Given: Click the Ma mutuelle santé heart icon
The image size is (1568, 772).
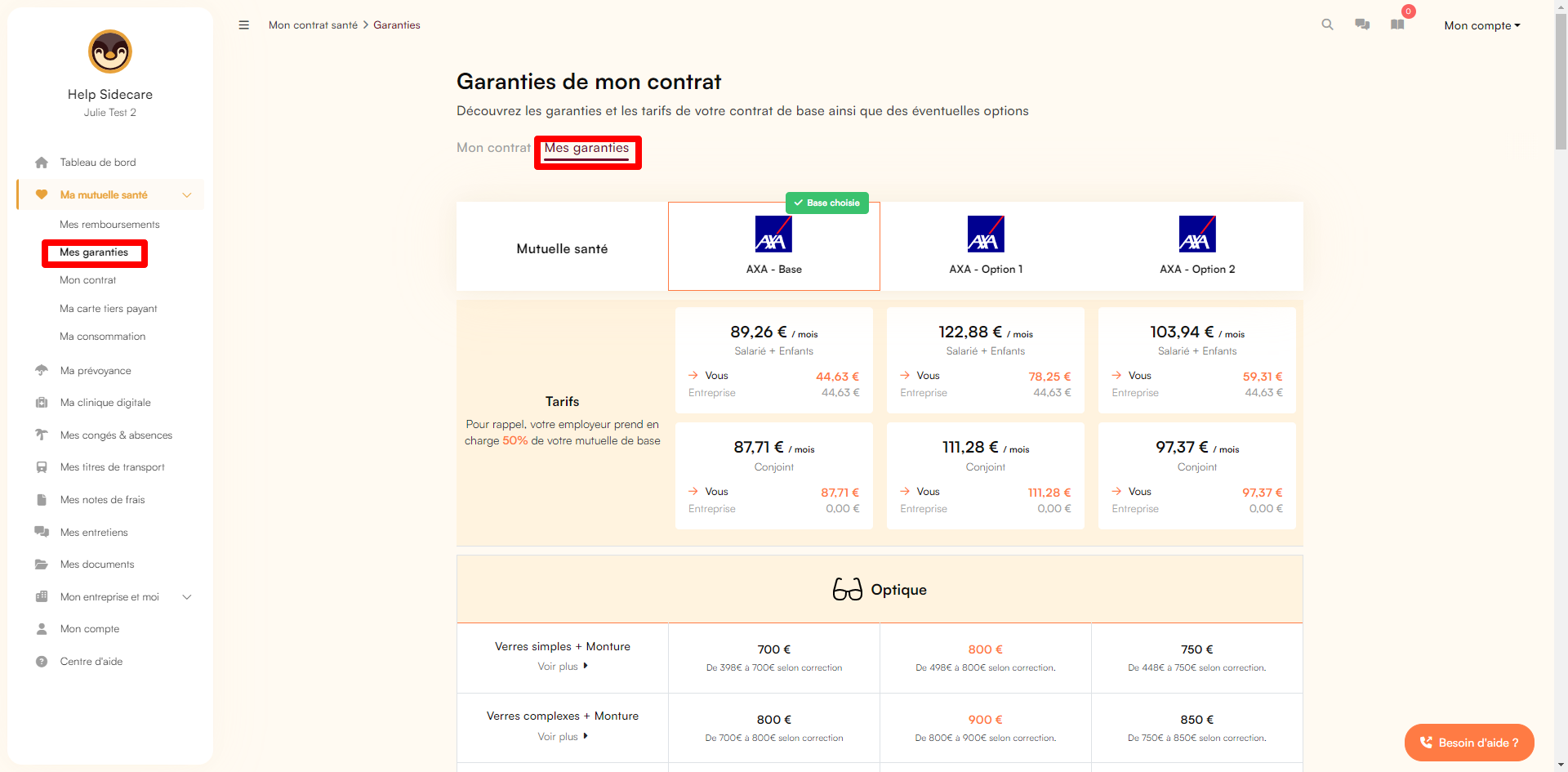Looking at the screenshot, I should [42, 194].
